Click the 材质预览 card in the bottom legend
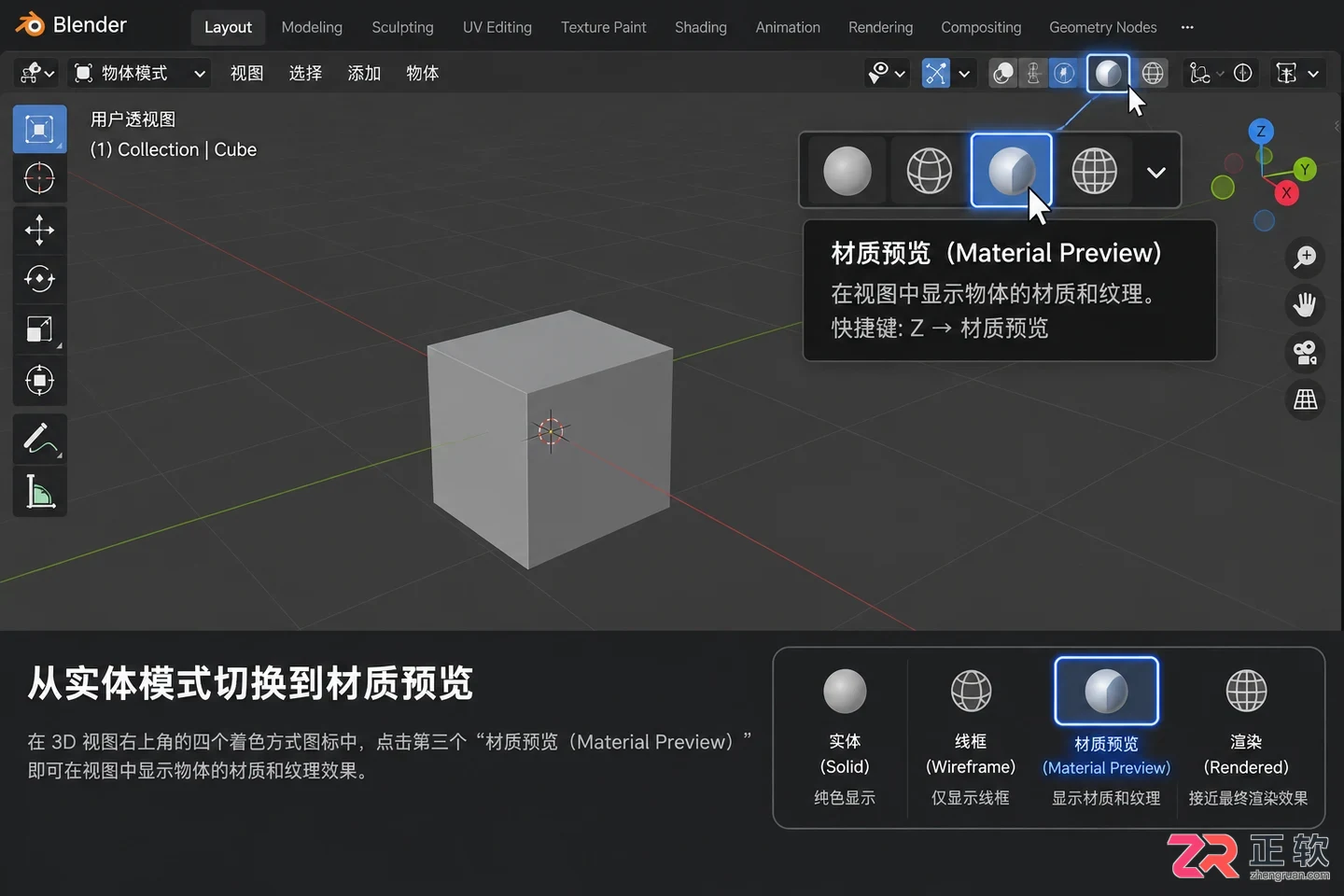 pos(1106,730)
